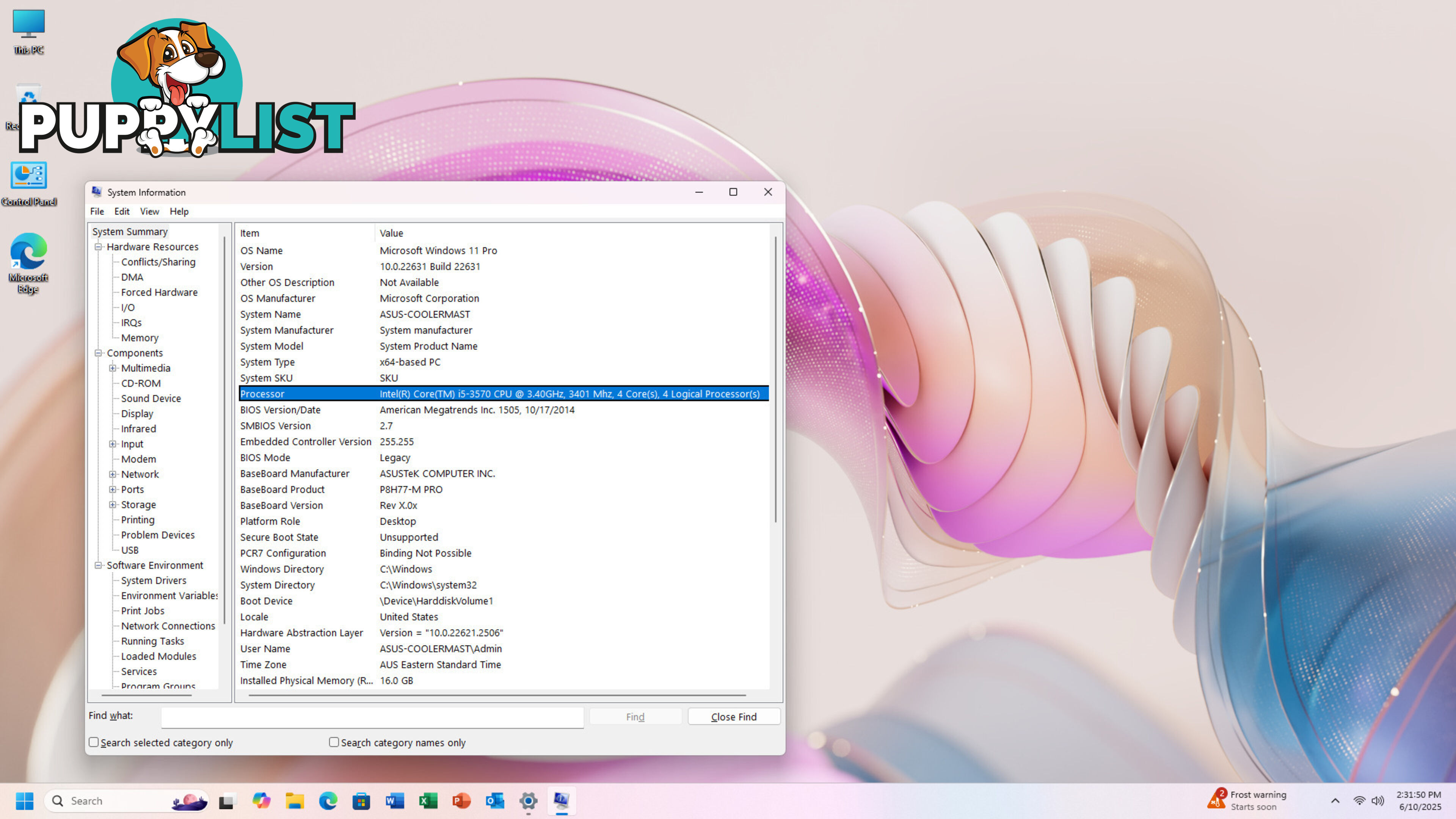Enable Search category names only checkbox
Screen dimensions: 1456x819
point(334,742)
